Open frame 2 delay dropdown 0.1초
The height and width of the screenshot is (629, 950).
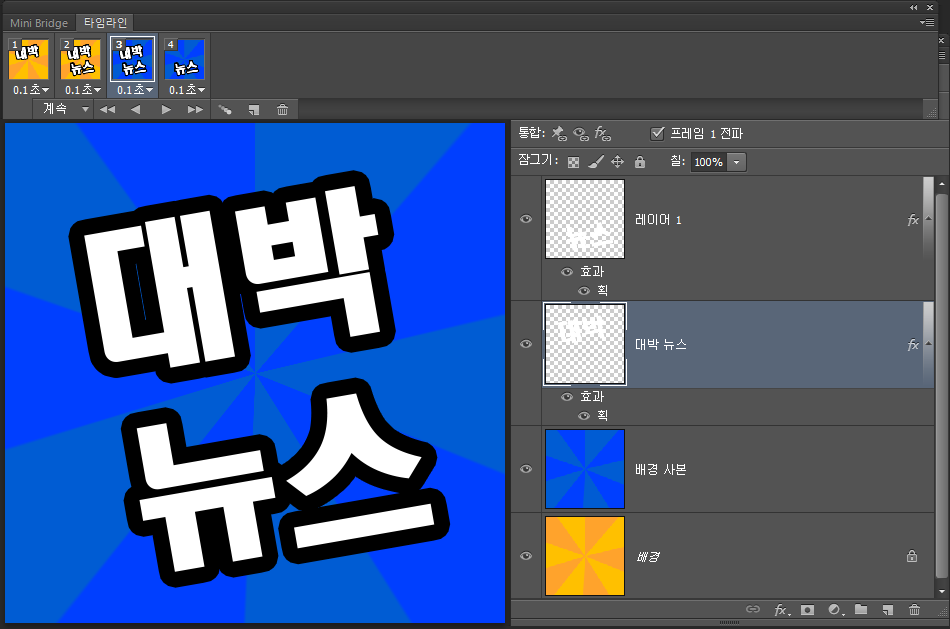point(83,90)
